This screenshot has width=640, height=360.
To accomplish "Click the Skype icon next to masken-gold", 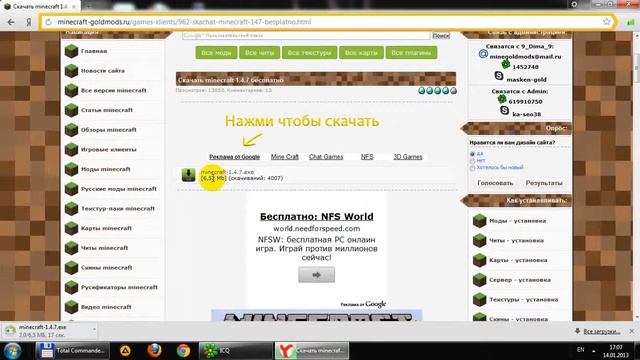I will click(x=499, y=75).
